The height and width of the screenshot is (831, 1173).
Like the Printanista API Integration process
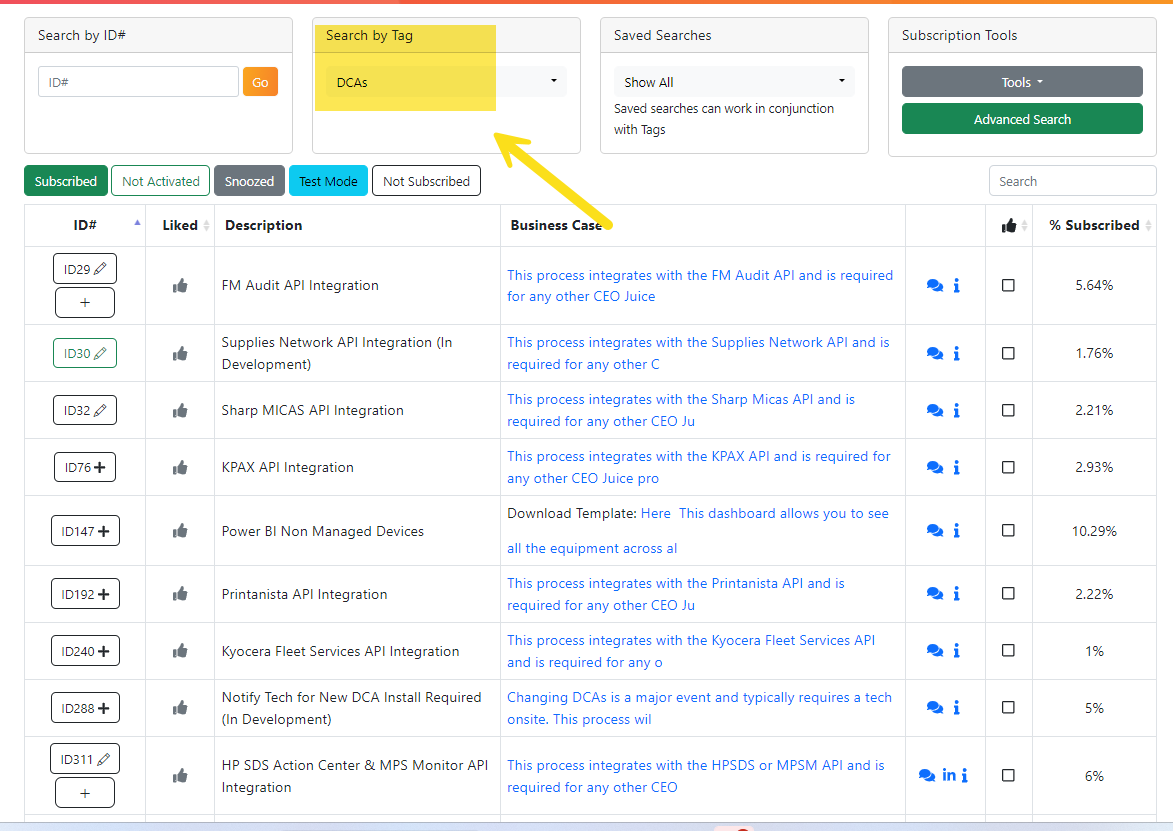[x=180, y=595]
